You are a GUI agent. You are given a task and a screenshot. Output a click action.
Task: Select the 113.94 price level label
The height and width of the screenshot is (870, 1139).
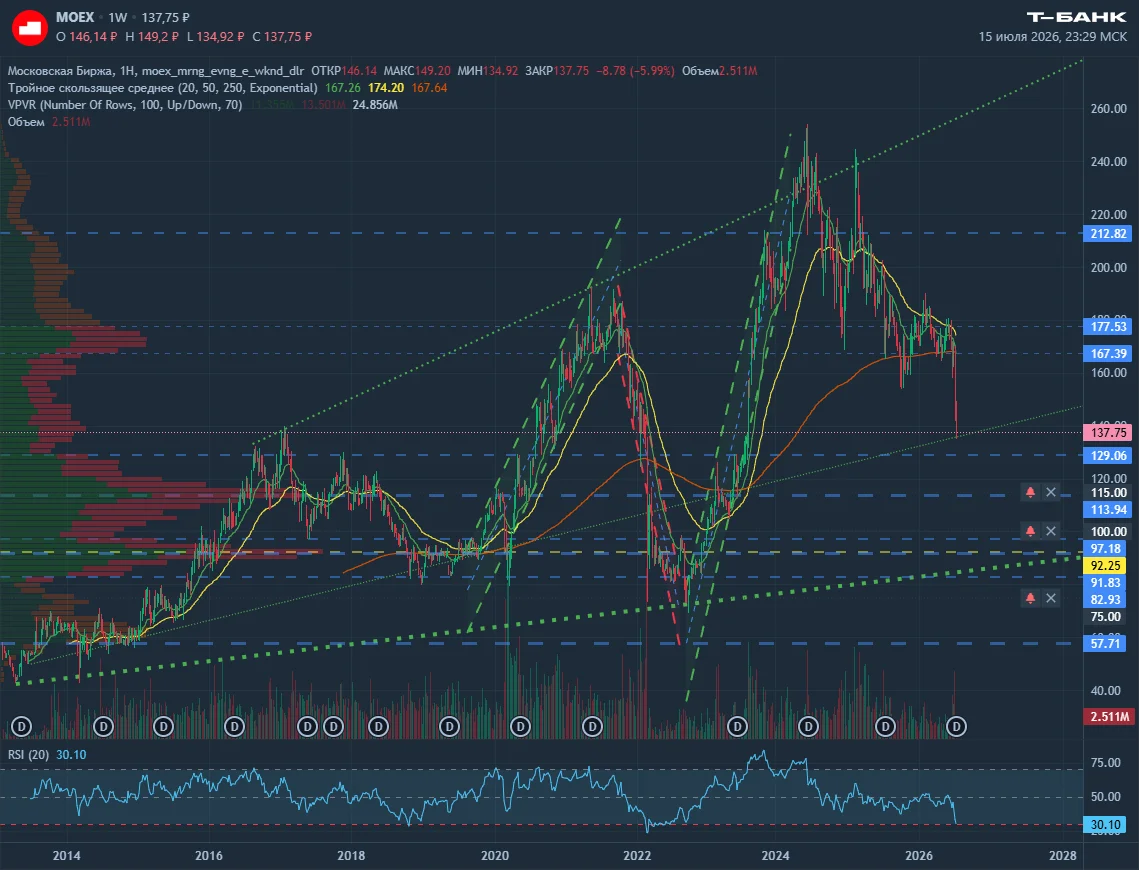click(x=1108, y=510)
